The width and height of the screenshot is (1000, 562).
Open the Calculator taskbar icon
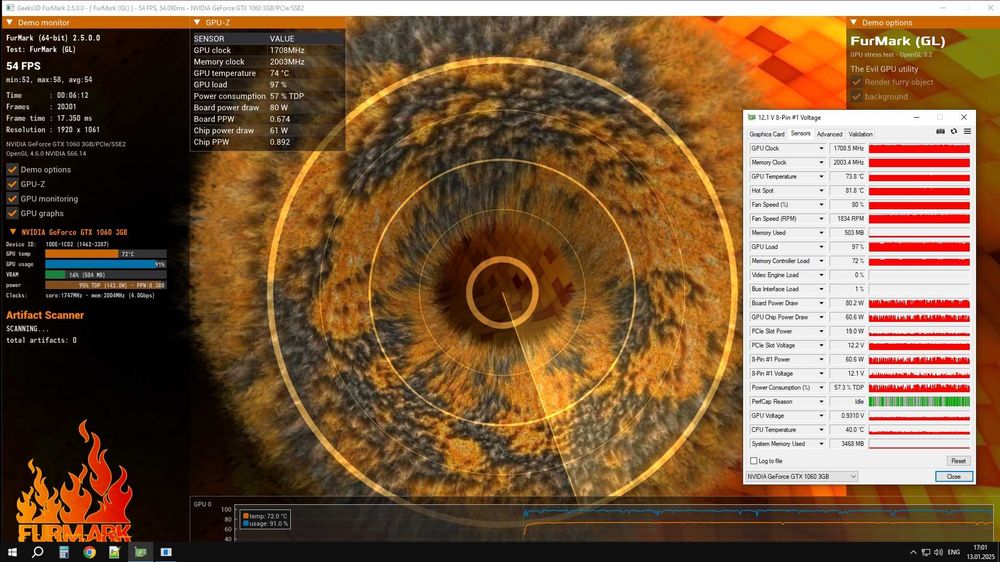coord(64,552)
